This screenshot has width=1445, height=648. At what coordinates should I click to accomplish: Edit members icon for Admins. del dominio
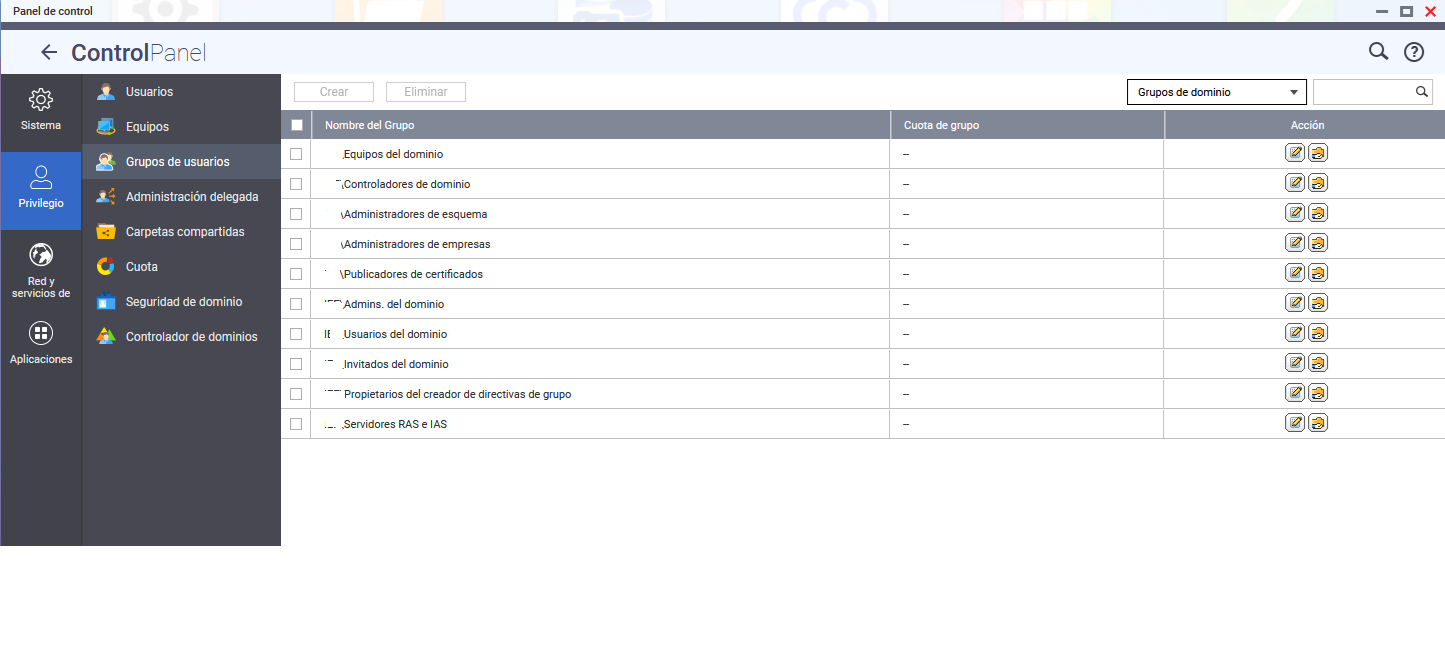click(1318, 304)
